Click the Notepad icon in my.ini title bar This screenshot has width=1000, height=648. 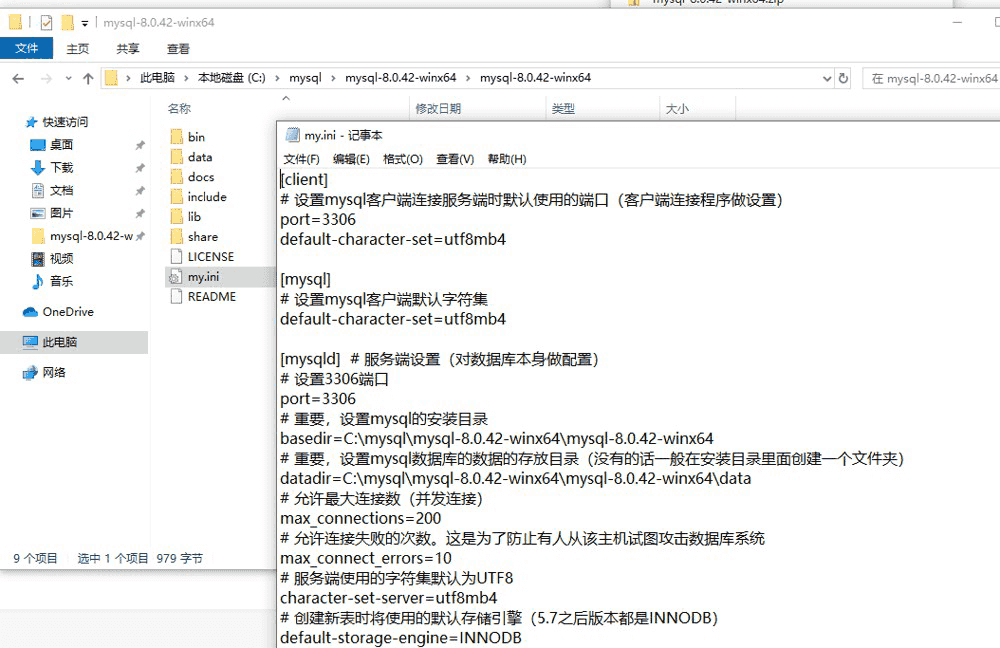[292, 135]
